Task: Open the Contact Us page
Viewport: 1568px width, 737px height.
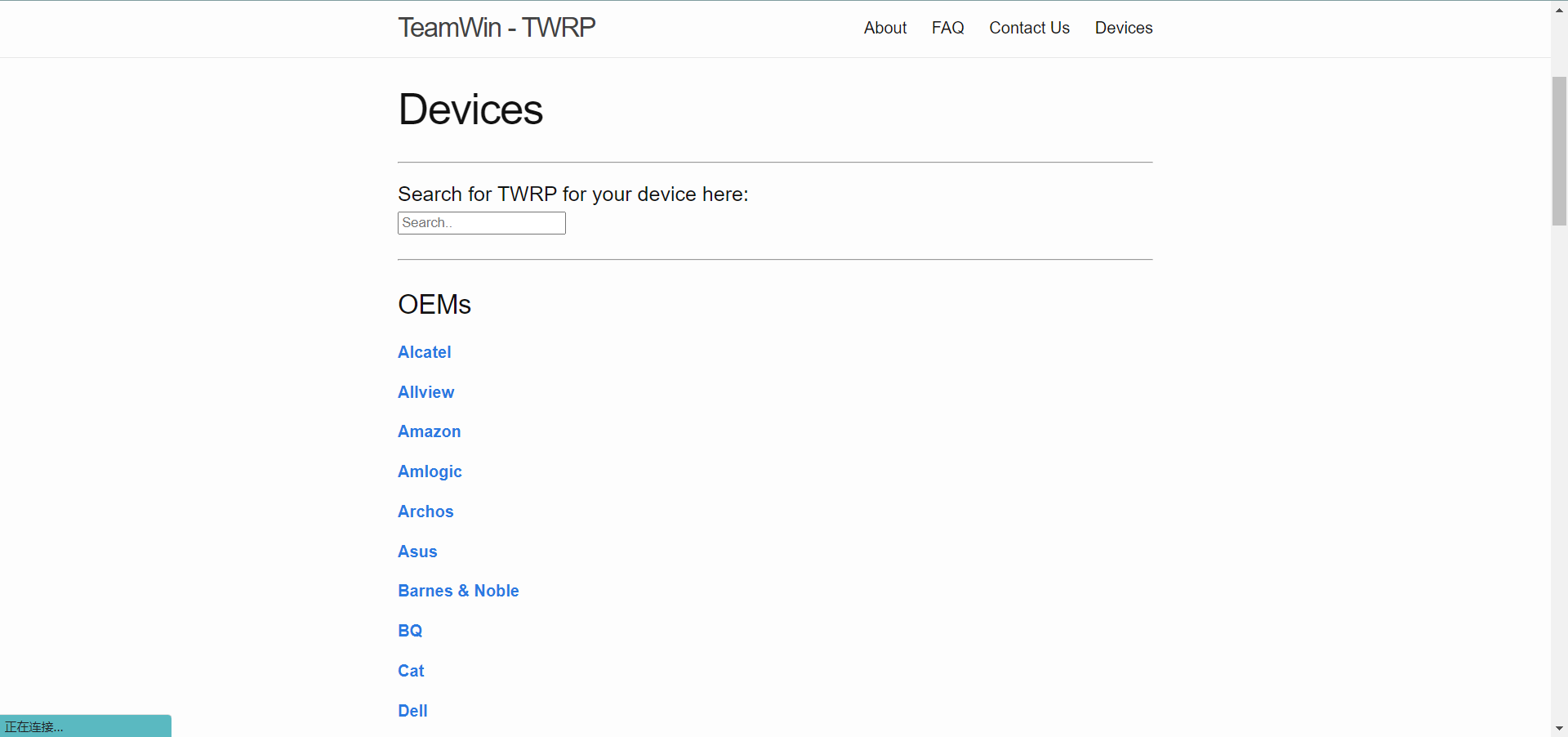Action: click(1029, 28)
